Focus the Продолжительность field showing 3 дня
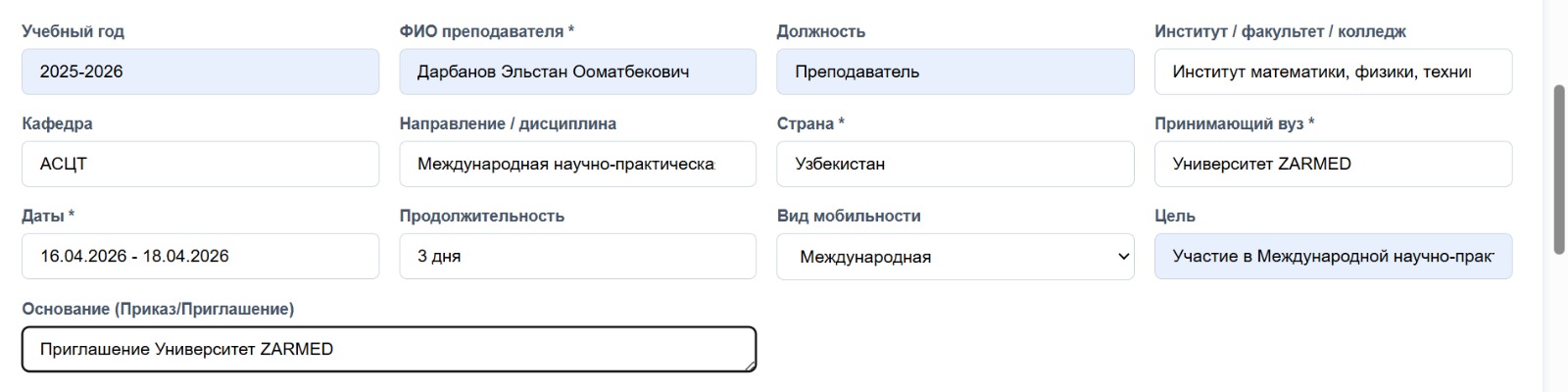Viewport: 1568px width, 392px height. [x=577, y=256]
